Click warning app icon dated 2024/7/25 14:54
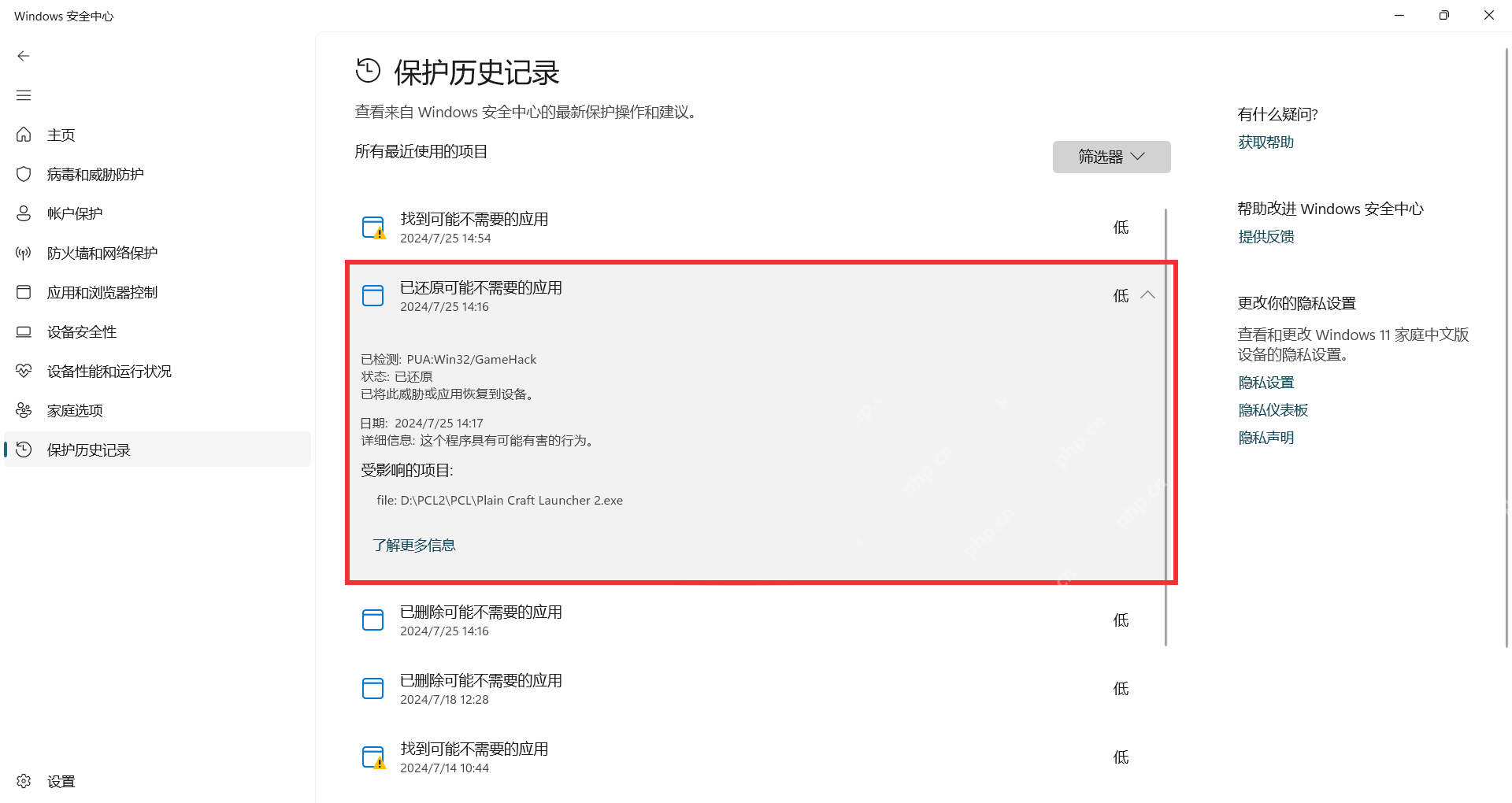This screenshot has height=803, width=1512. [373, 228]
